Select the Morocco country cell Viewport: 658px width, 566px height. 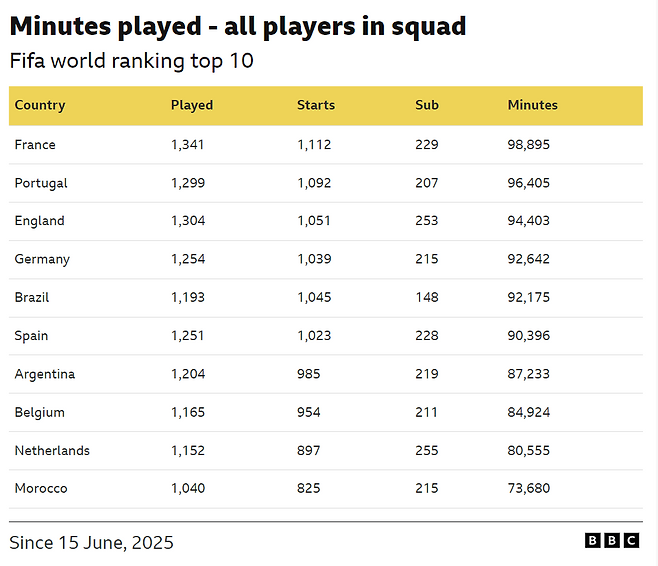coord(41,488)
